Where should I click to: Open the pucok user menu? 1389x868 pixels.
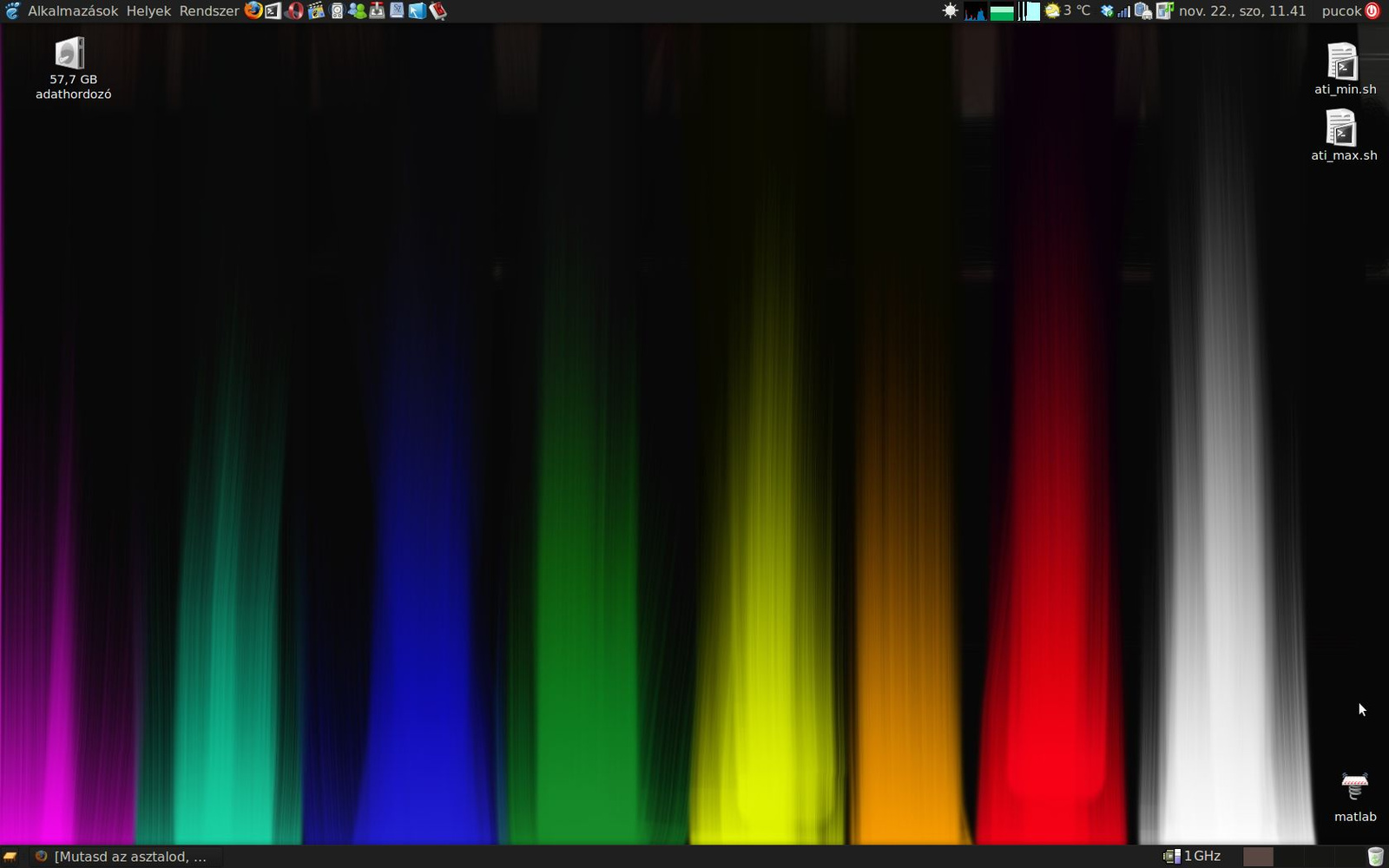[x=1342, y=11]
